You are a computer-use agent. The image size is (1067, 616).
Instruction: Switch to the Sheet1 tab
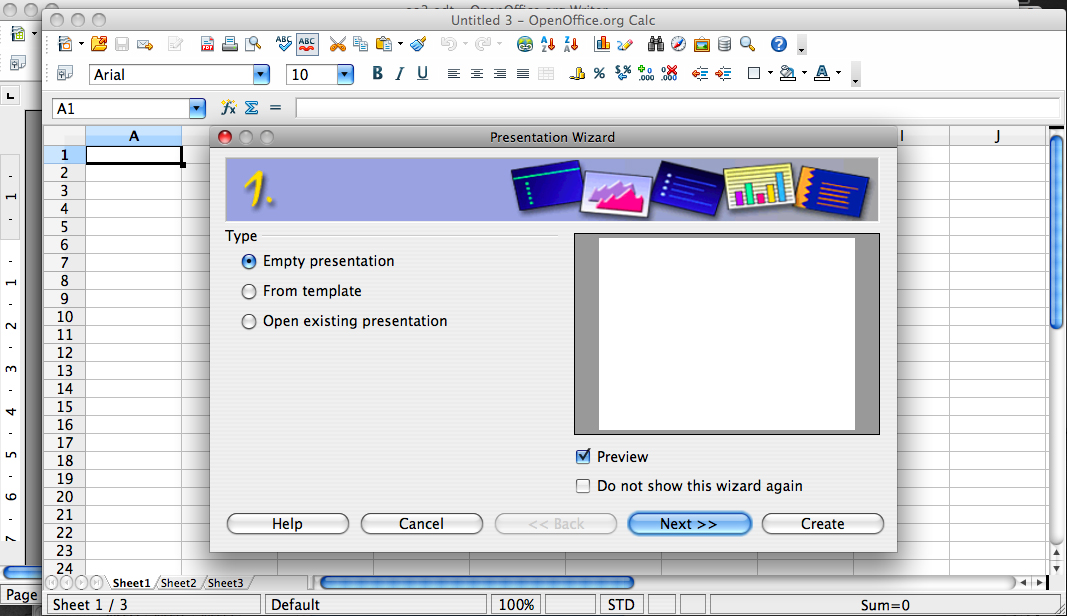[x=131, y=583]
